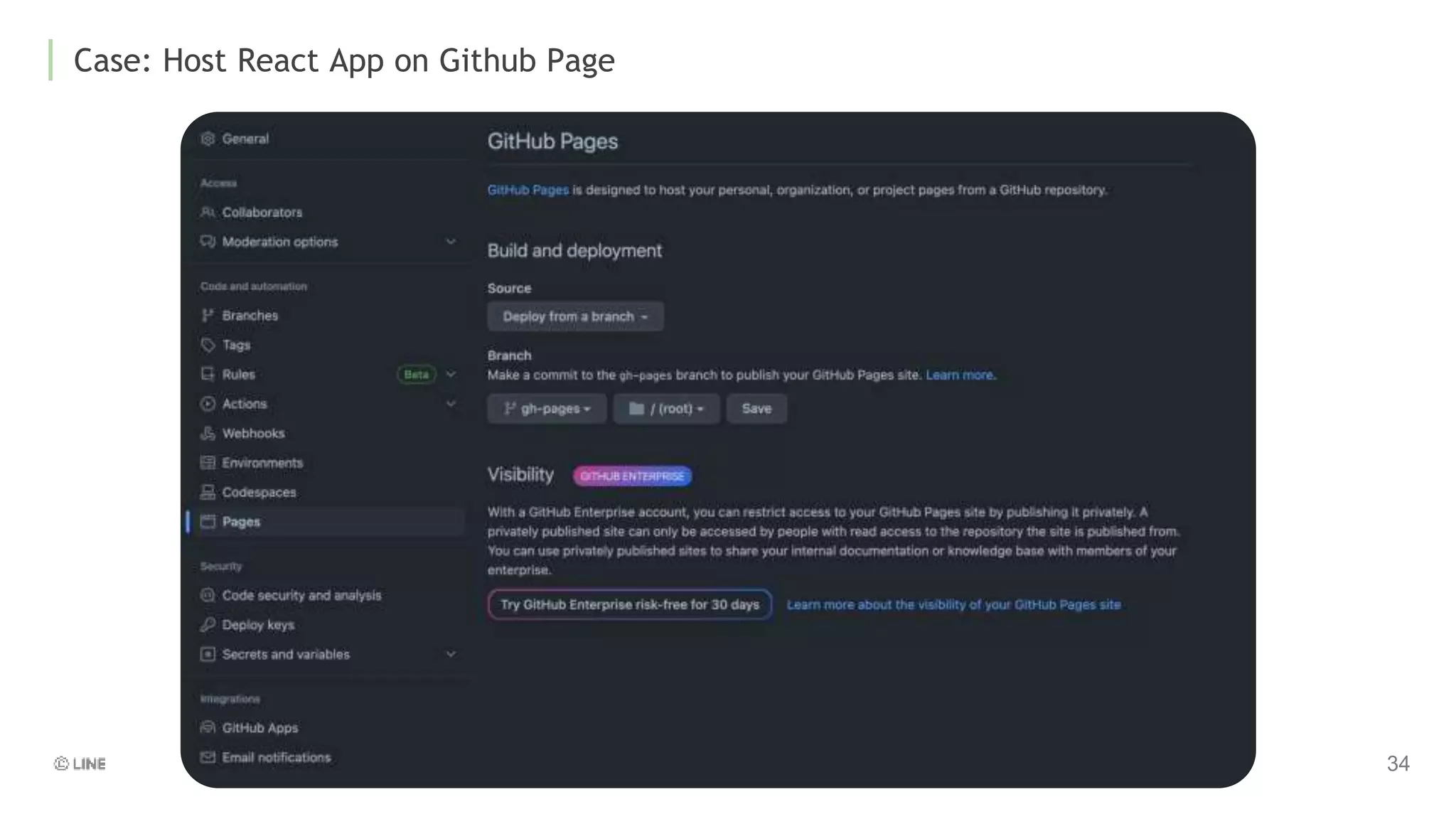Click the Codespaces icon in sidebar
The width and height of the screenshot is (1456, 819).
(208, 493)
